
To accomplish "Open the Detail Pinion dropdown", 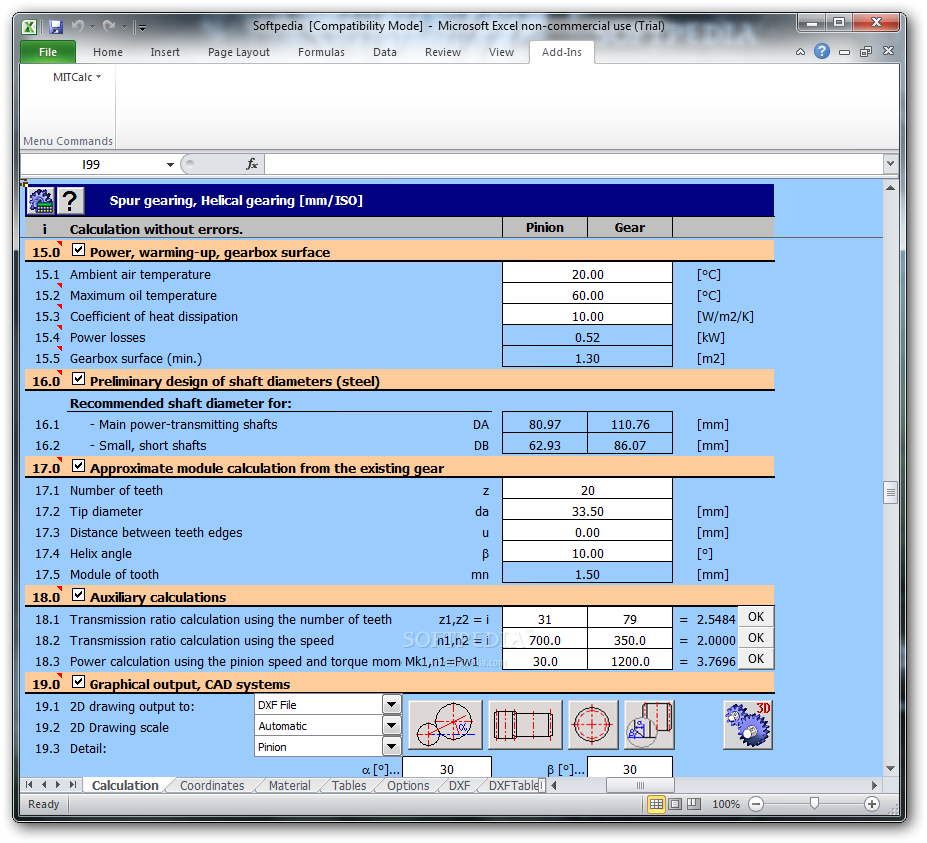I will tap(391, 747).
